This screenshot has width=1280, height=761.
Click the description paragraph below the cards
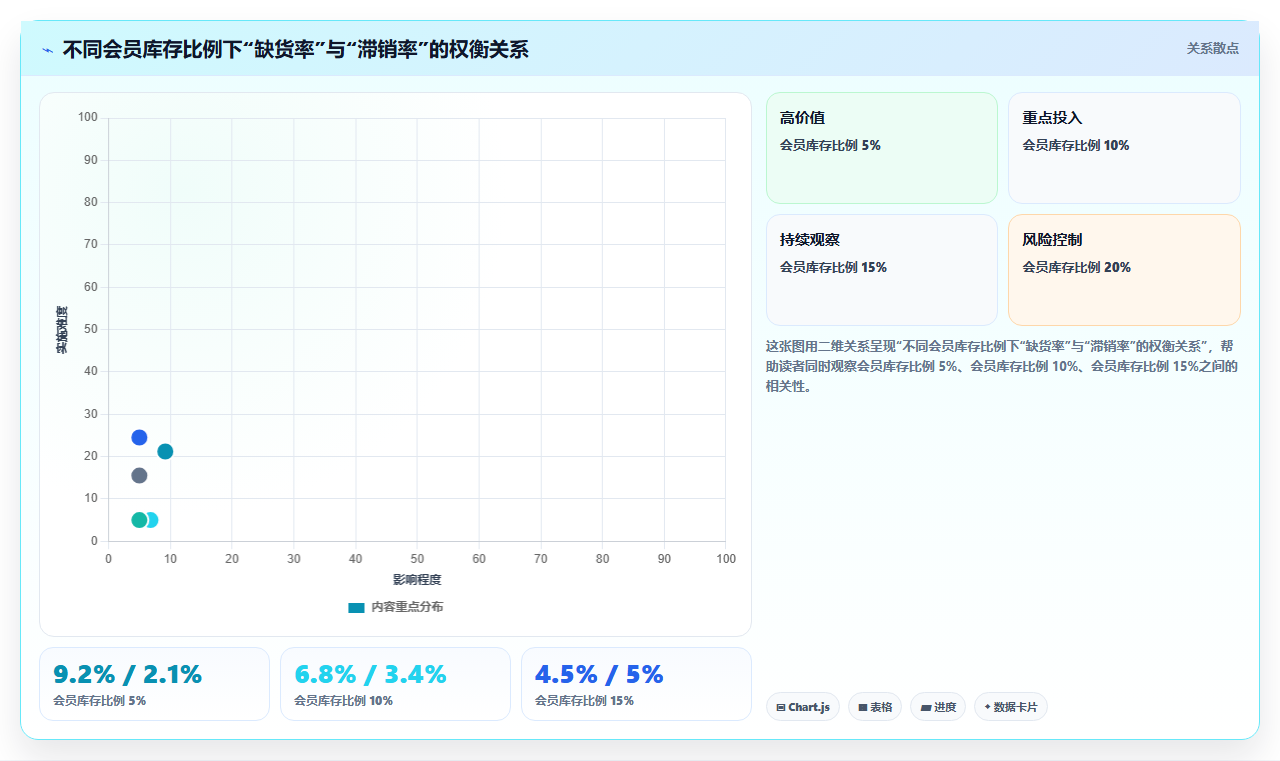tap(1002, 366)
